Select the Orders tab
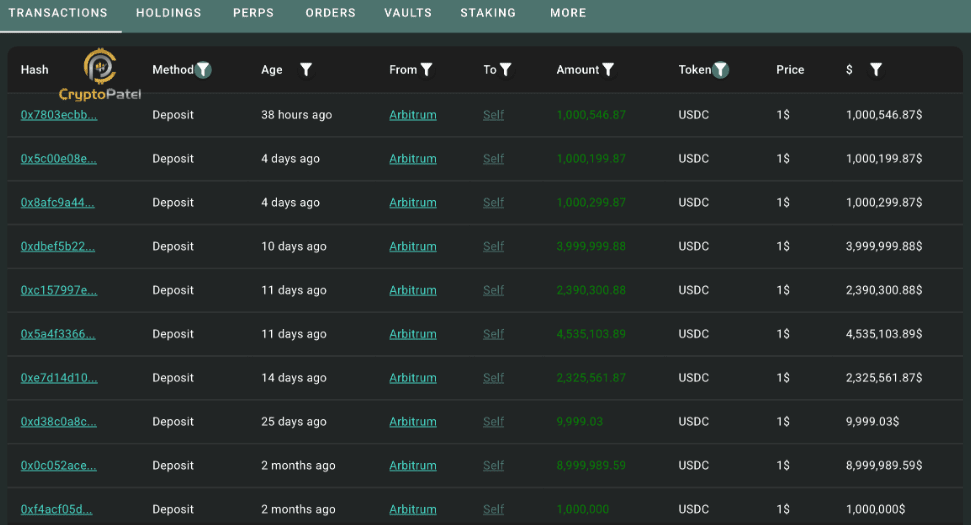 coord(330,13)
